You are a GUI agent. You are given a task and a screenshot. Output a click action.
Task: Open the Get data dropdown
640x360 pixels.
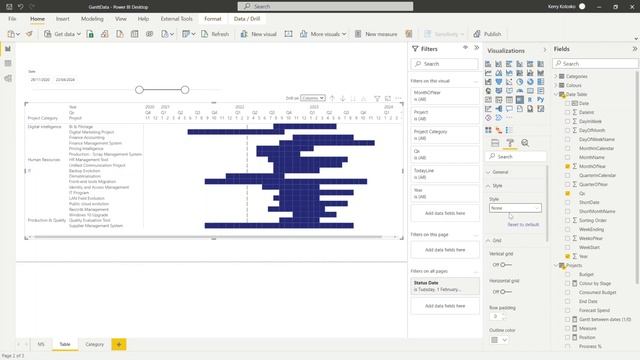pyautogui.click(x=62, y=34)
